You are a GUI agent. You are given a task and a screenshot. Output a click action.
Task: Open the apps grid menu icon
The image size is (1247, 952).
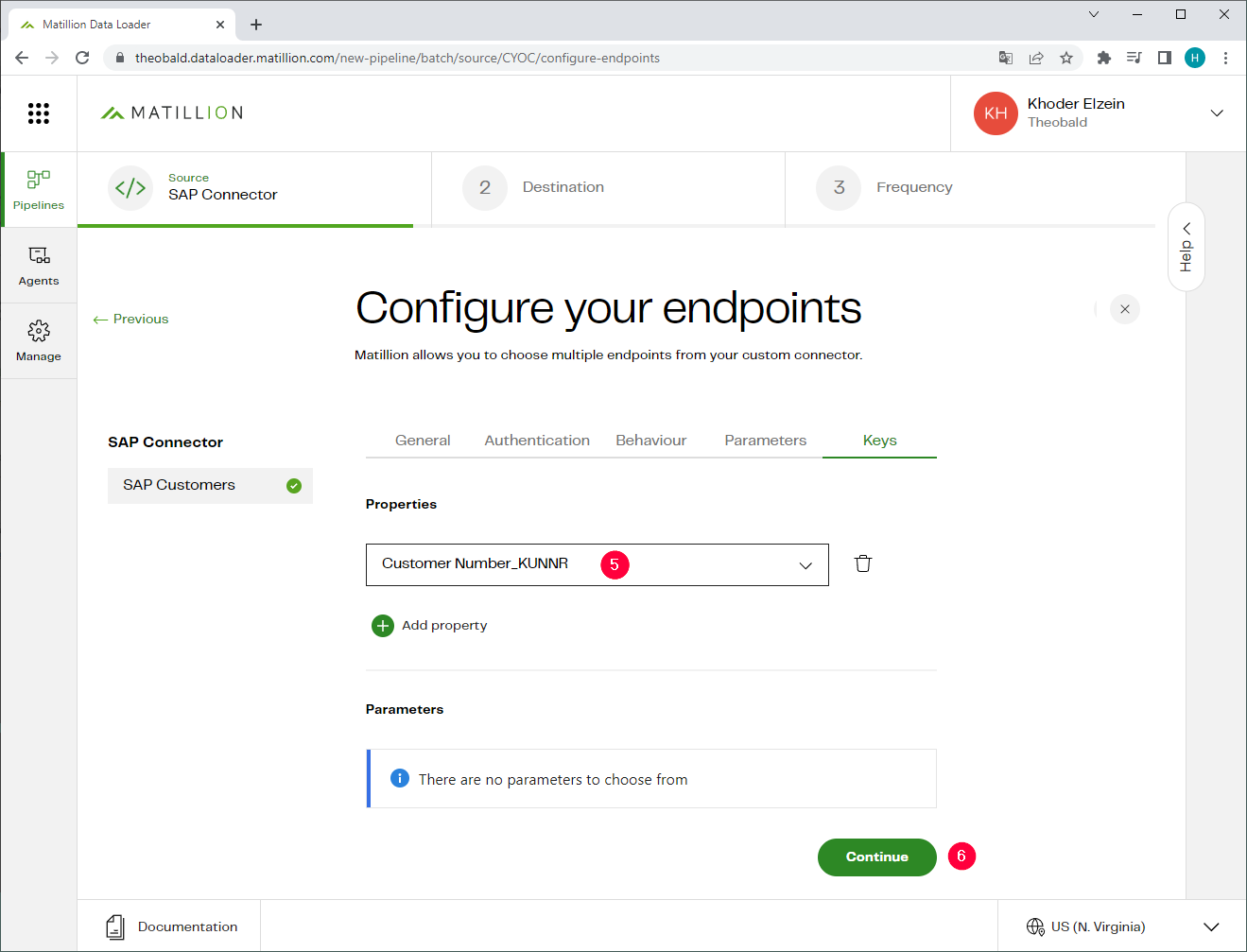(x=38, y=113)
